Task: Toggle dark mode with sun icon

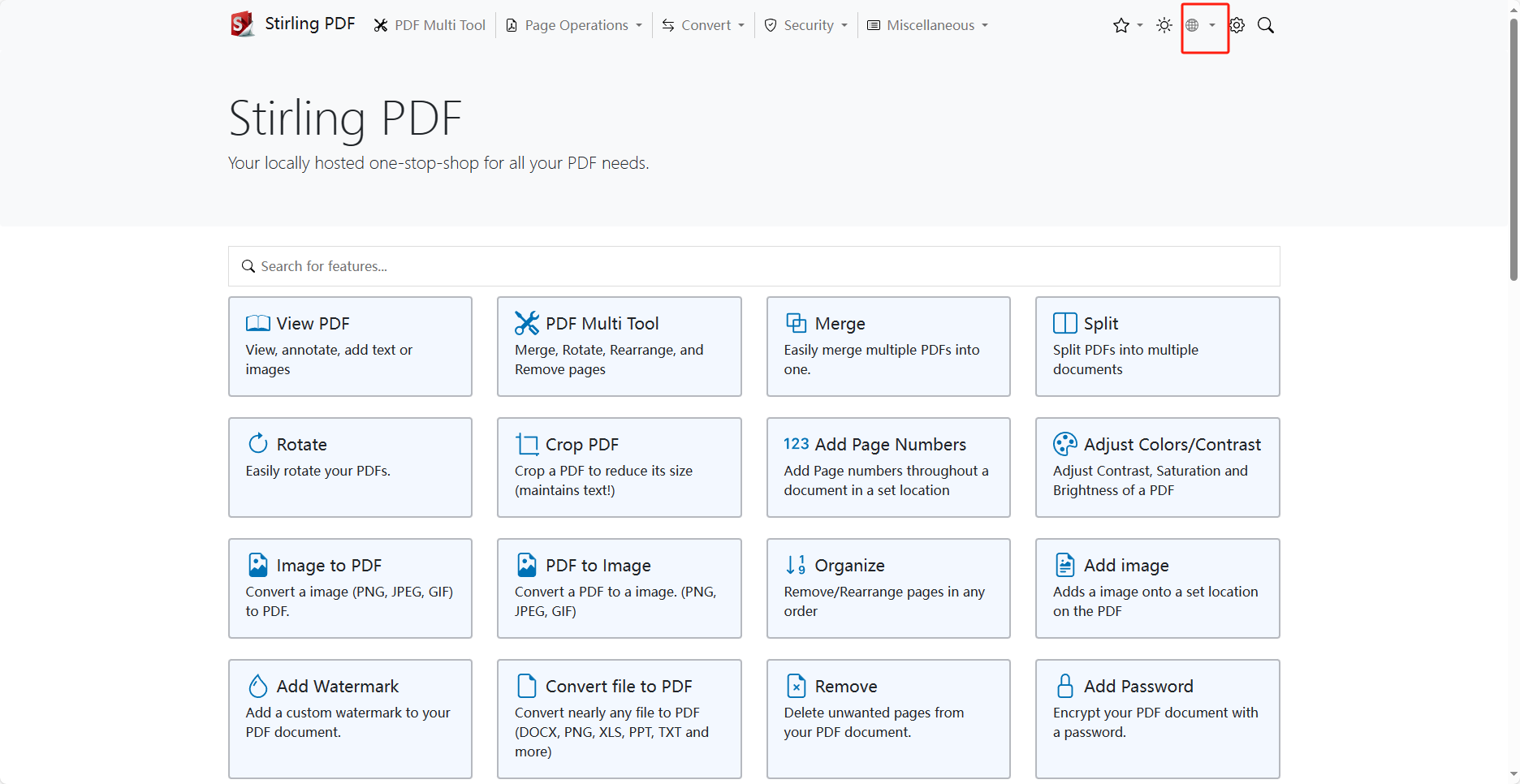Action: (x=1164, y=25)
